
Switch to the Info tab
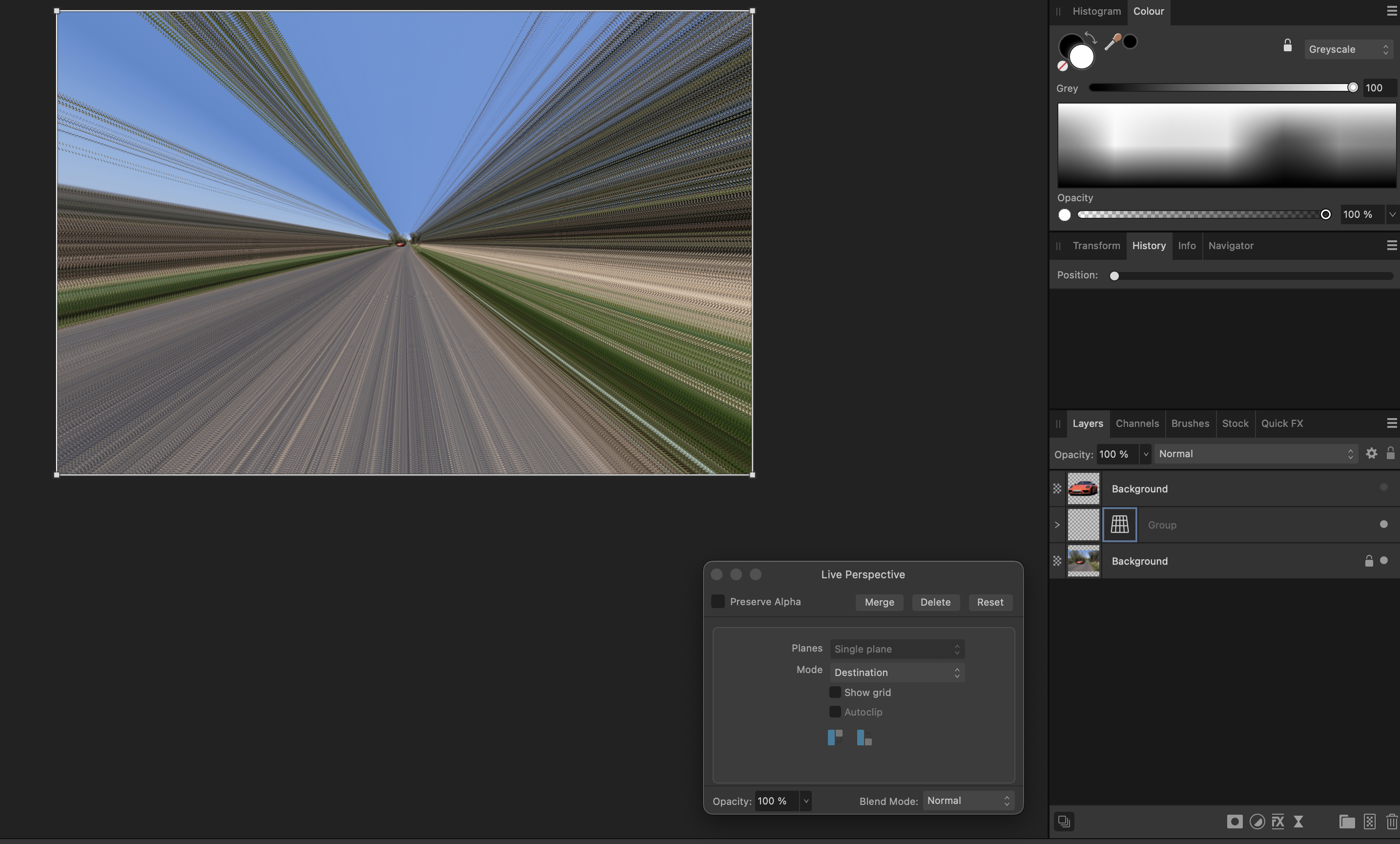(1186, 246)
